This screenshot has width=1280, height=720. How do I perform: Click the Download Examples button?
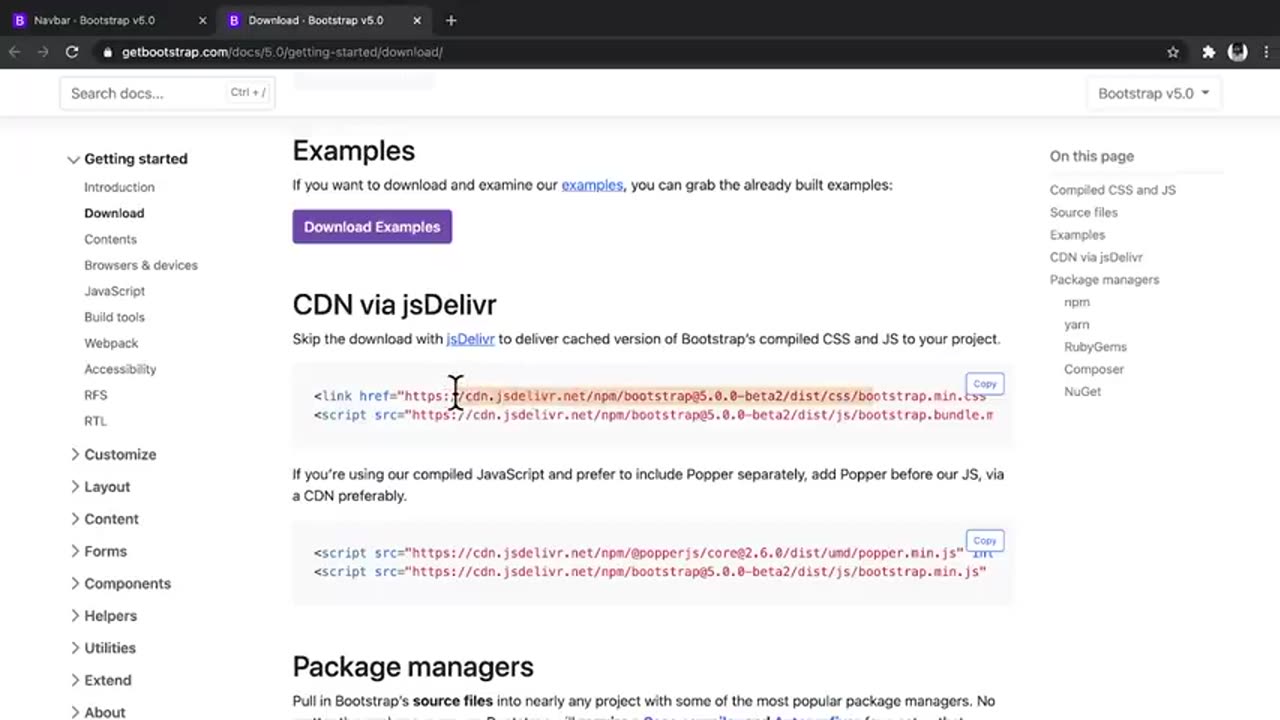(x=372, y=227)
